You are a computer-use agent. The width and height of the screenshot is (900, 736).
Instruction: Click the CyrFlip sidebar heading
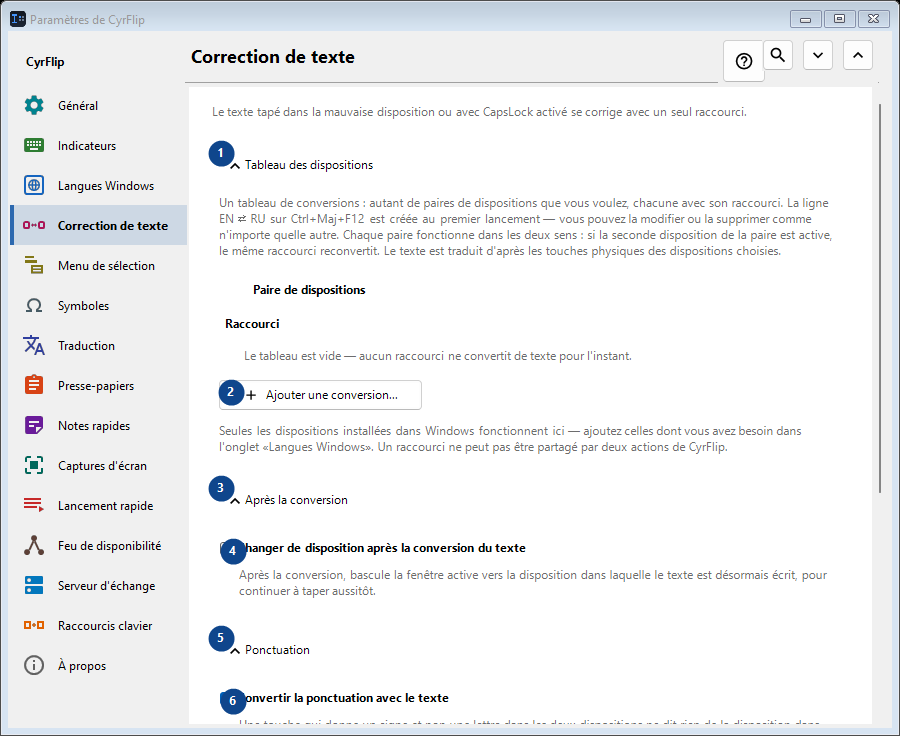click(45, 62)
